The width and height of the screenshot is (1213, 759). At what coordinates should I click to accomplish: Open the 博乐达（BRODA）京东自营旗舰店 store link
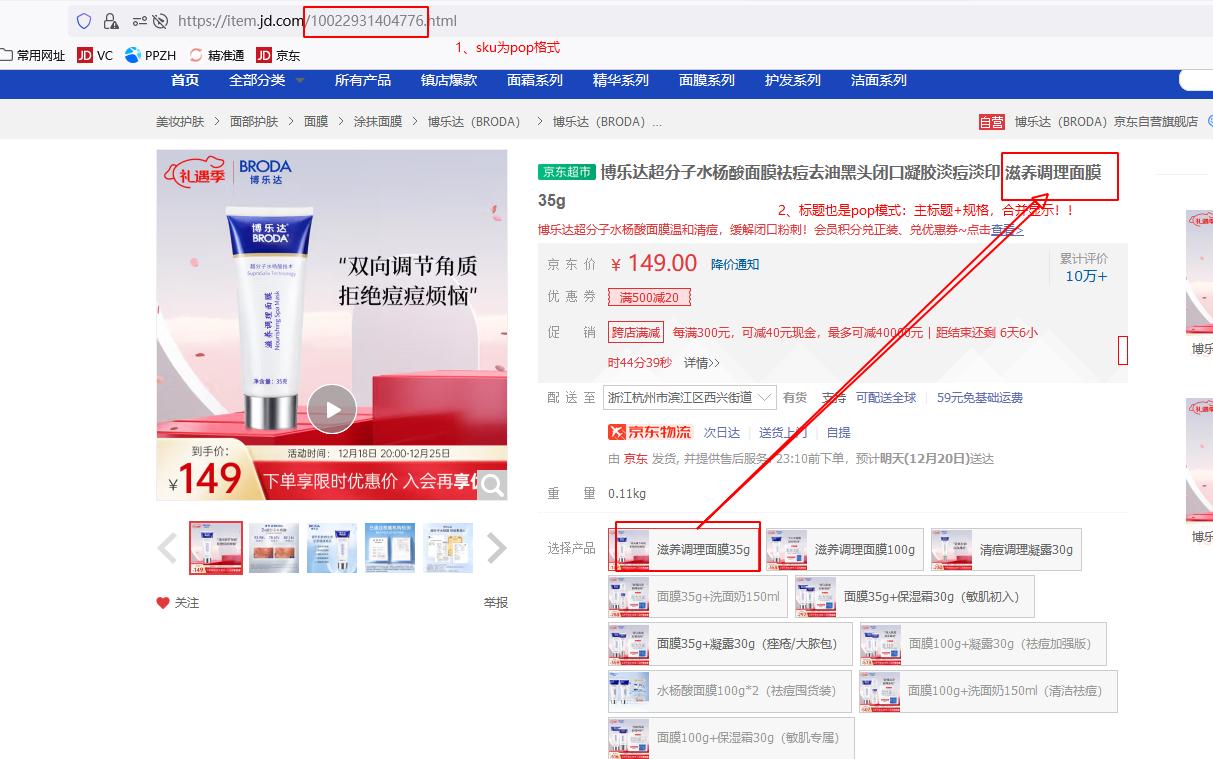pos(1106,122)
